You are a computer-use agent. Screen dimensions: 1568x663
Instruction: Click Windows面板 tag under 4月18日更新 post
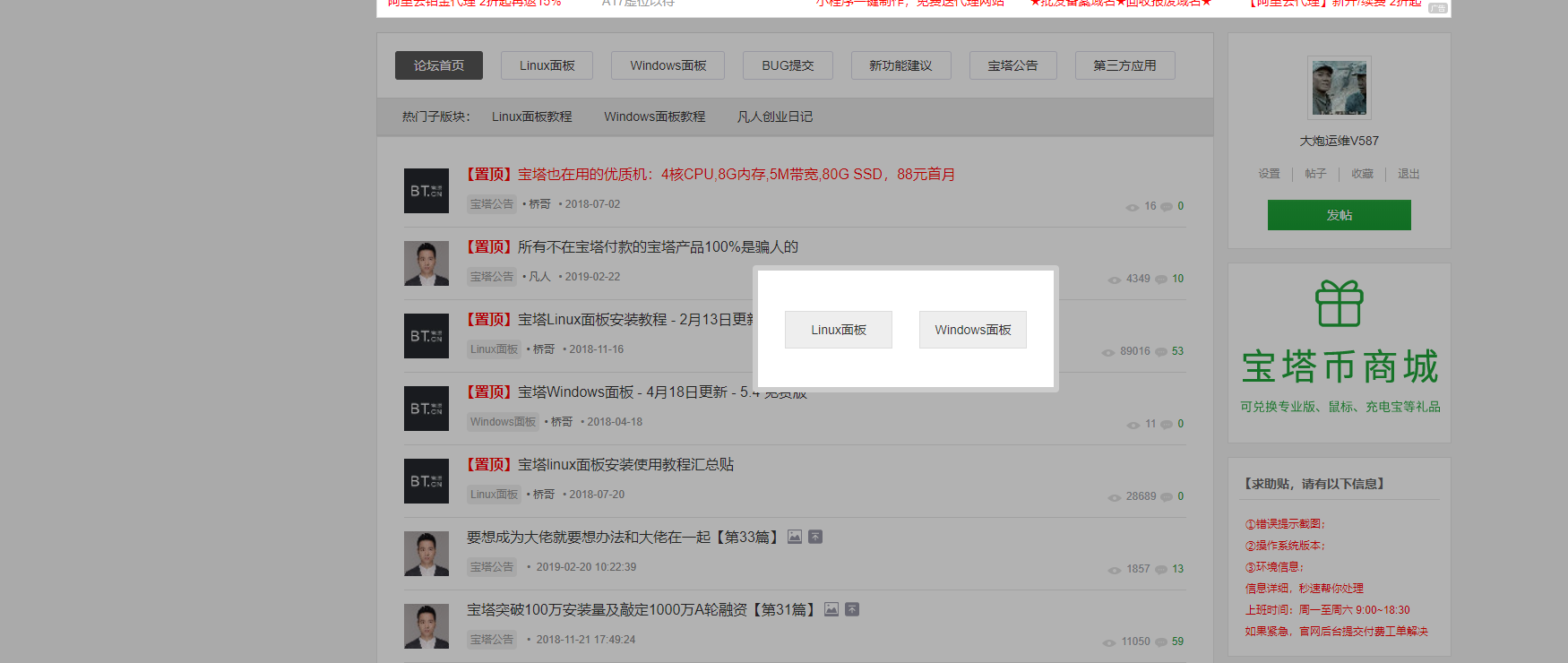(x=503, y=422)
